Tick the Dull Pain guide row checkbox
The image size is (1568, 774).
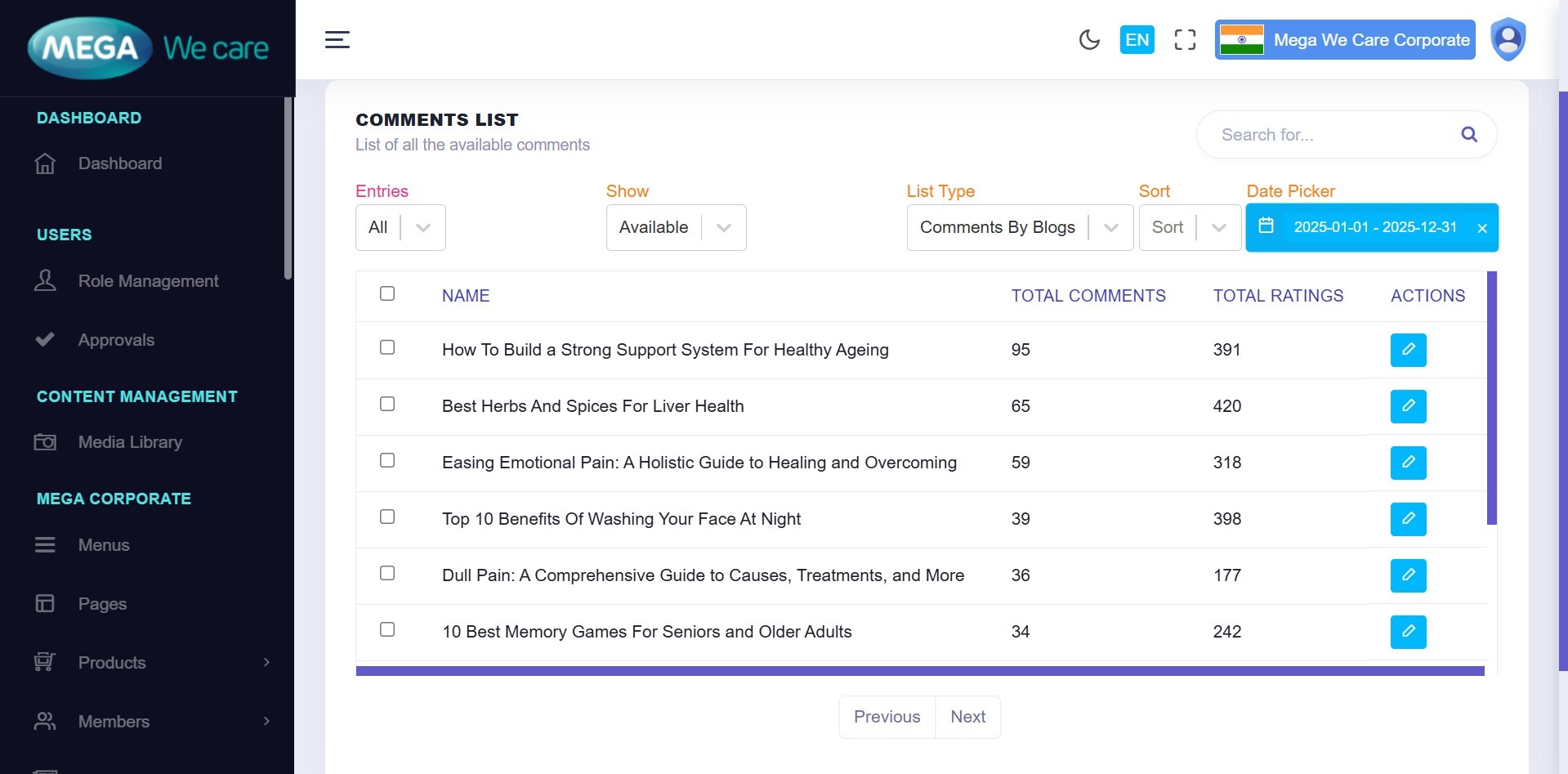click(387, 573)
